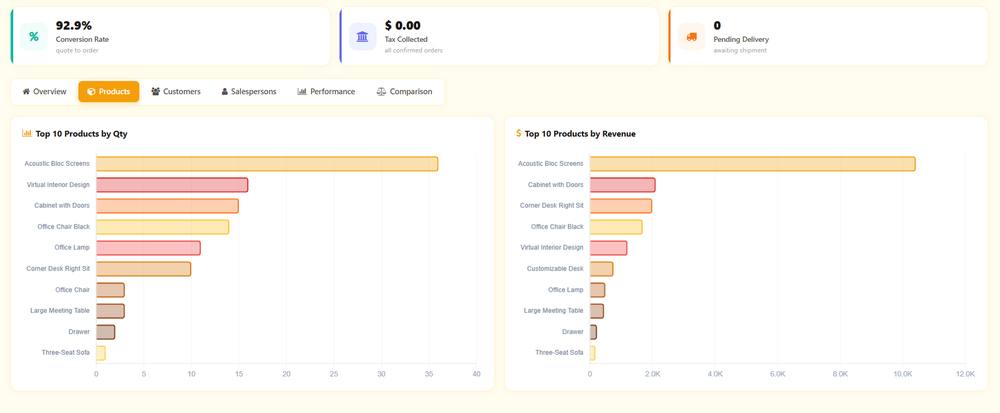
Task: Select Large Meeting Table bar in Qty chart
Action: (x=110, y=311)
